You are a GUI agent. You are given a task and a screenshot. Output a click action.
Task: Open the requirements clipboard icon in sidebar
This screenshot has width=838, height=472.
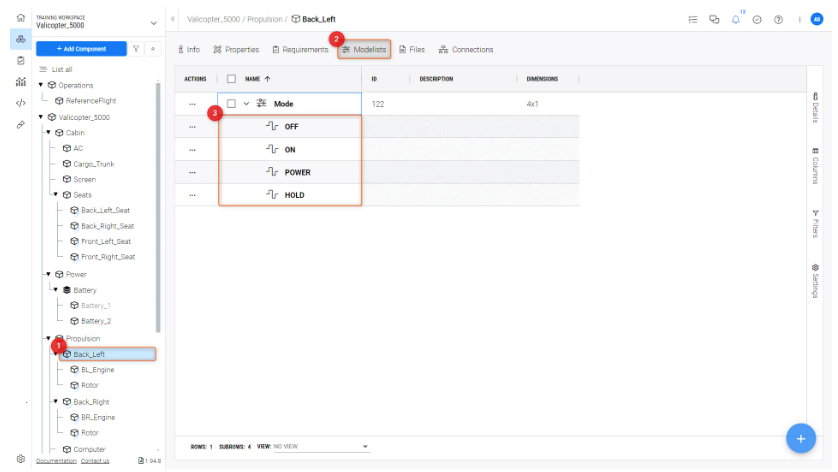[20, 60]
